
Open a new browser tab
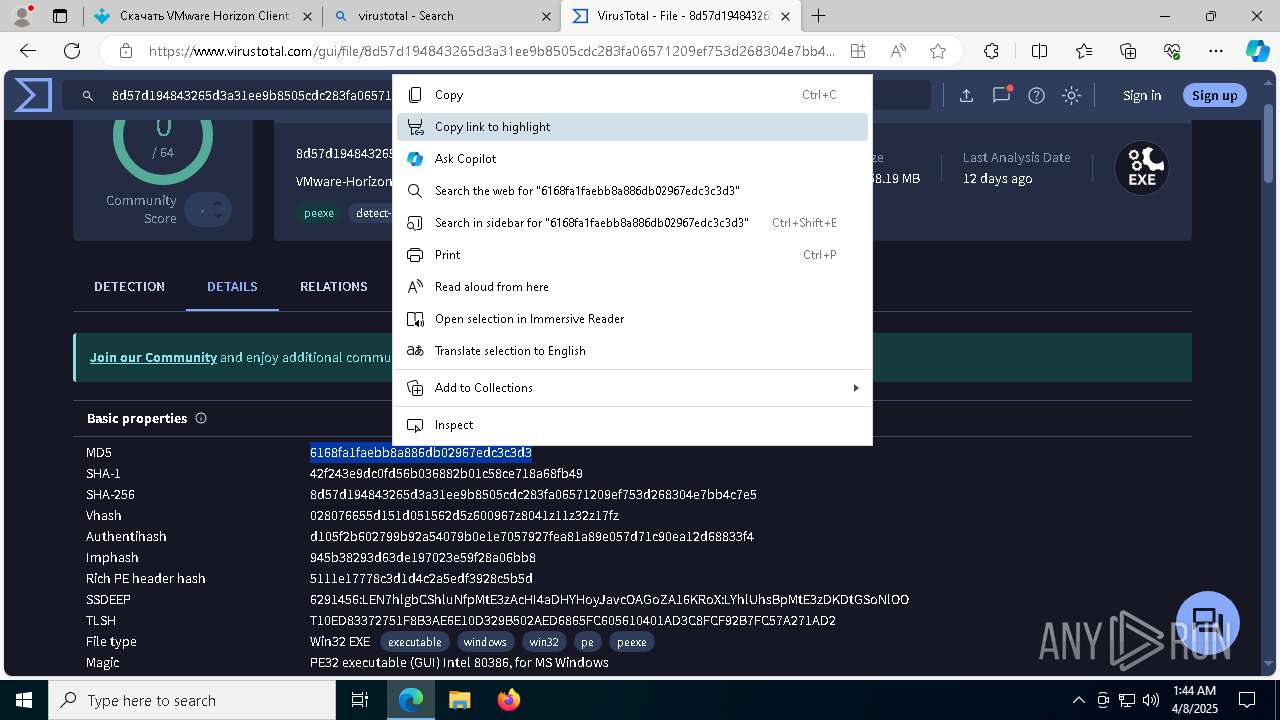819,16
